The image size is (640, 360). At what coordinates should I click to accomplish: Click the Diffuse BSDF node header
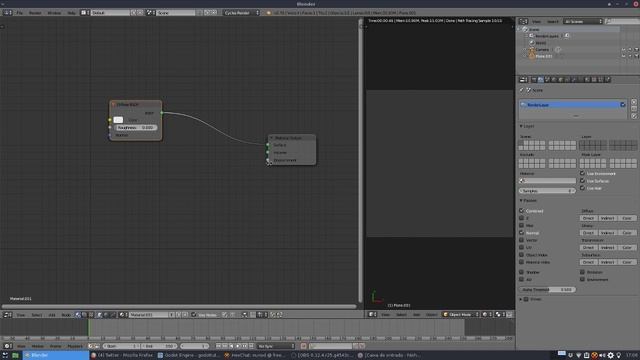coord(136,104)
